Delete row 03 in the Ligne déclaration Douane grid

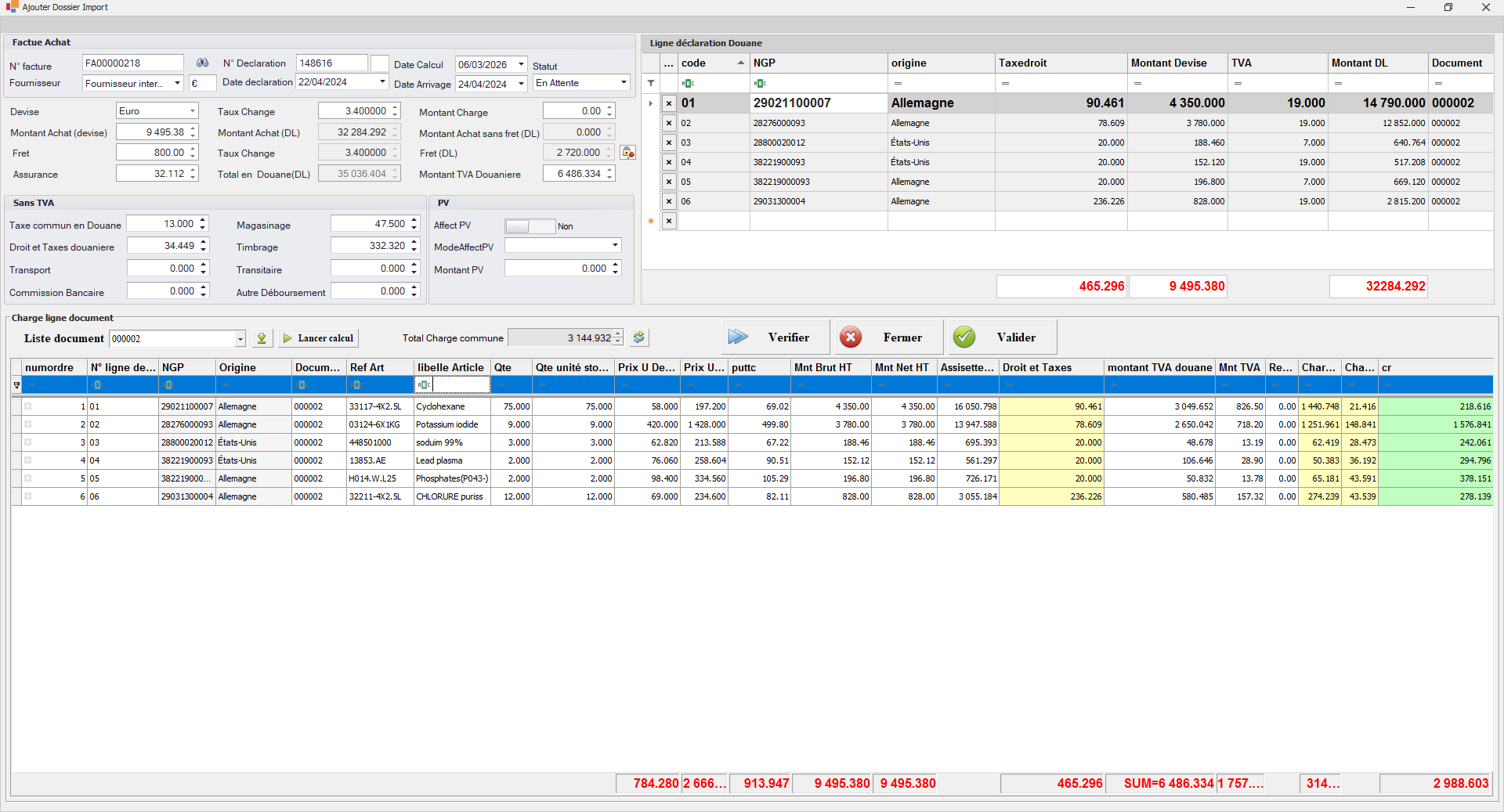point(669,143)
